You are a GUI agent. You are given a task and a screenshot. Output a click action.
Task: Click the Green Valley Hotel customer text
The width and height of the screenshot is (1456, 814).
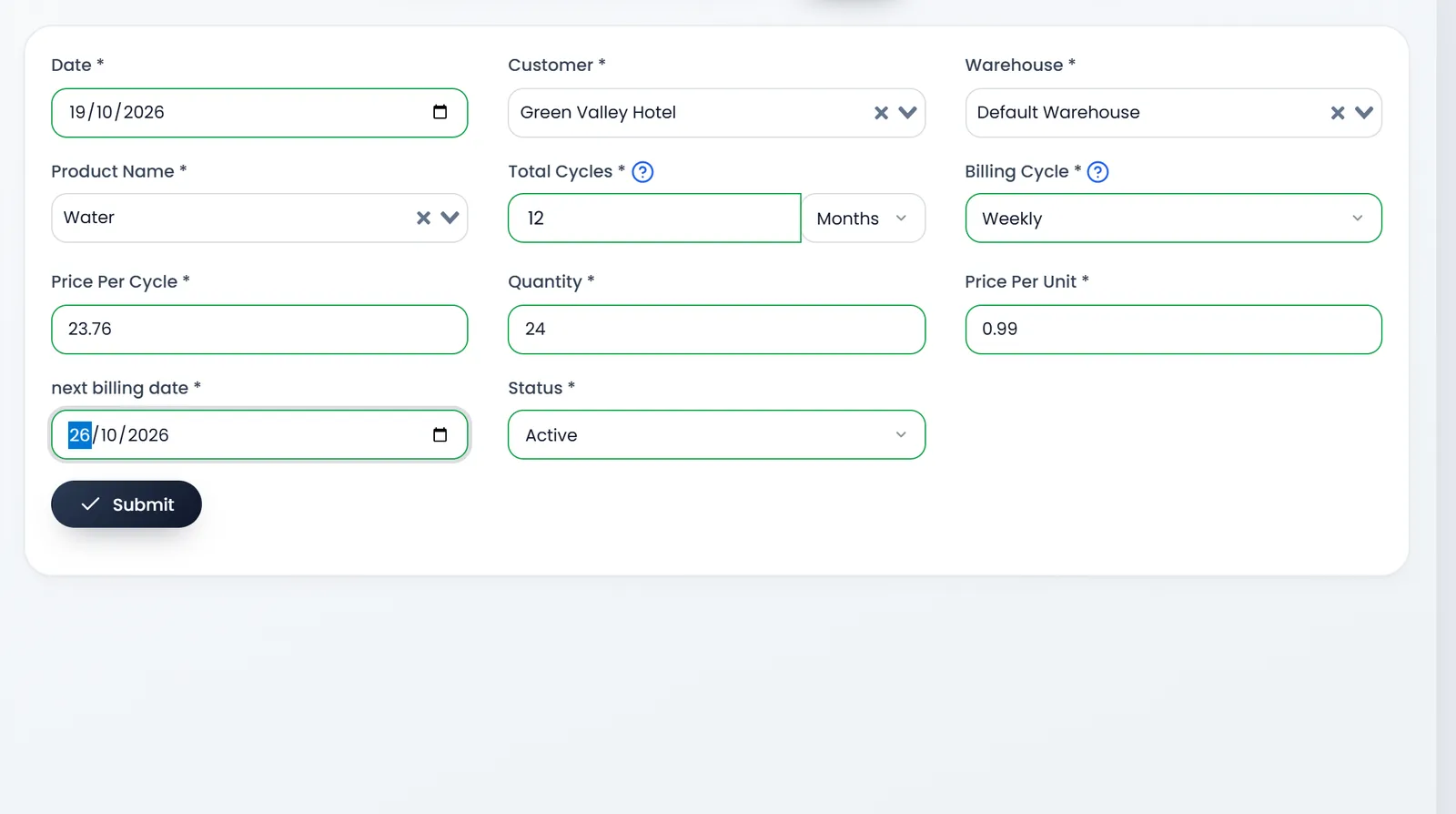[598, 113]
